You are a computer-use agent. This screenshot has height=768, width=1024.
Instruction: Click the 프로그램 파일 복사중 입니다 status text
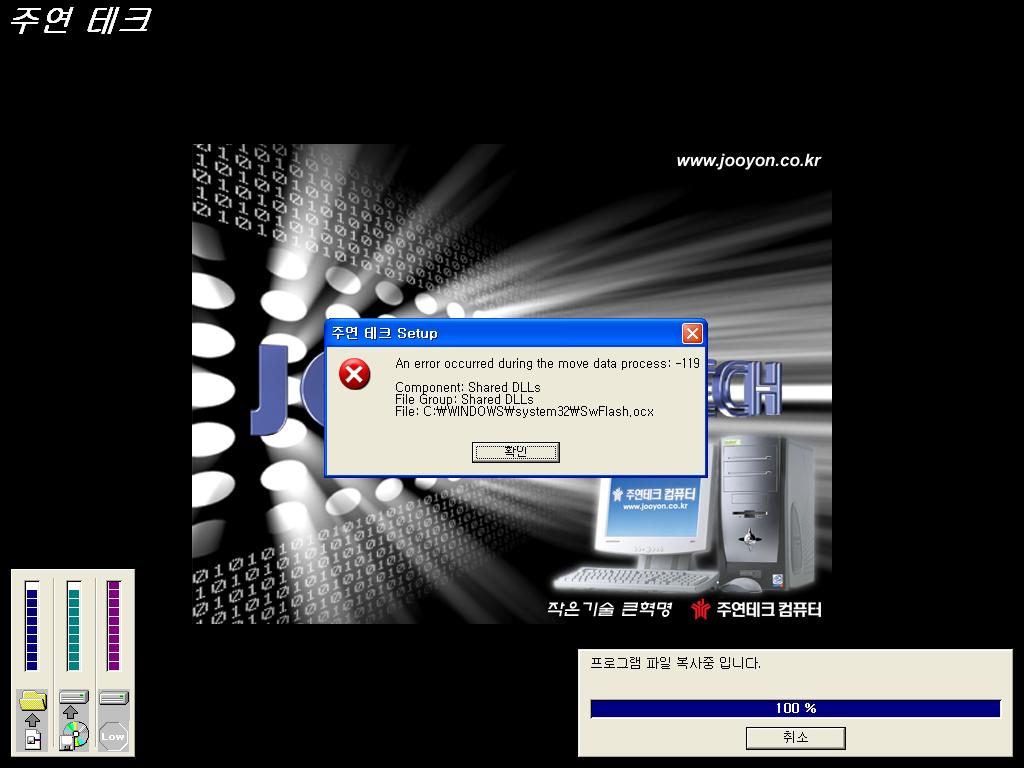(x=675, y=663)
